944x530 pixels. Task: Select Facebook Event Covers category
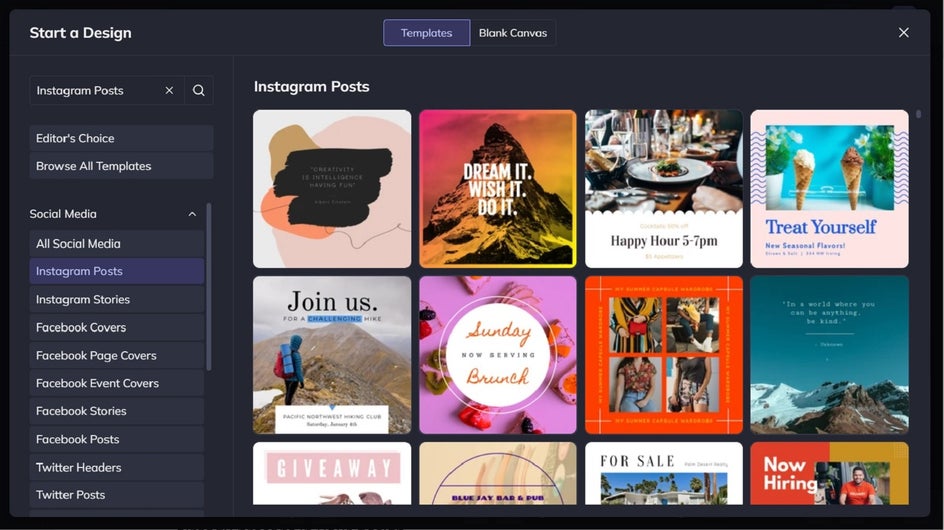(117, 383)
